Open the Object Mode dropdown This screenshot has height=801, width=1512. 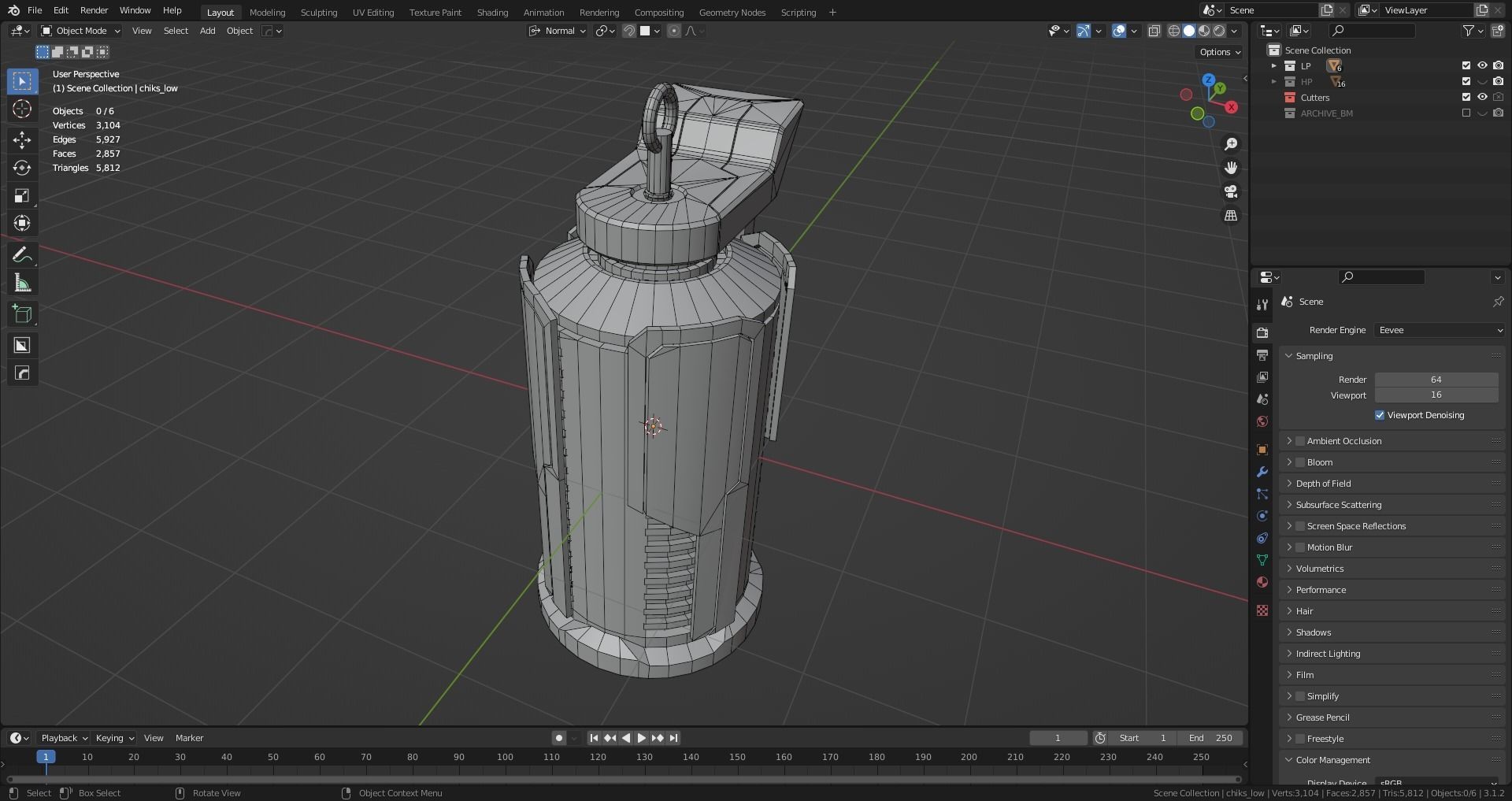(80, 31)
